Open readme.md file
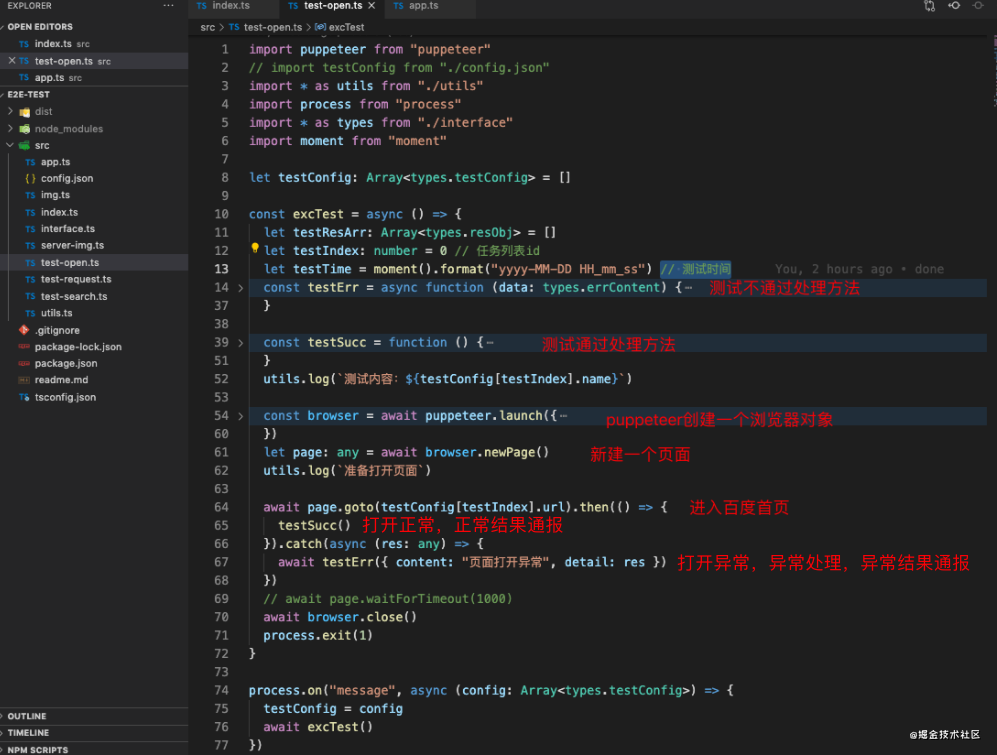This screenshot has height=755, width=997. 61,380
